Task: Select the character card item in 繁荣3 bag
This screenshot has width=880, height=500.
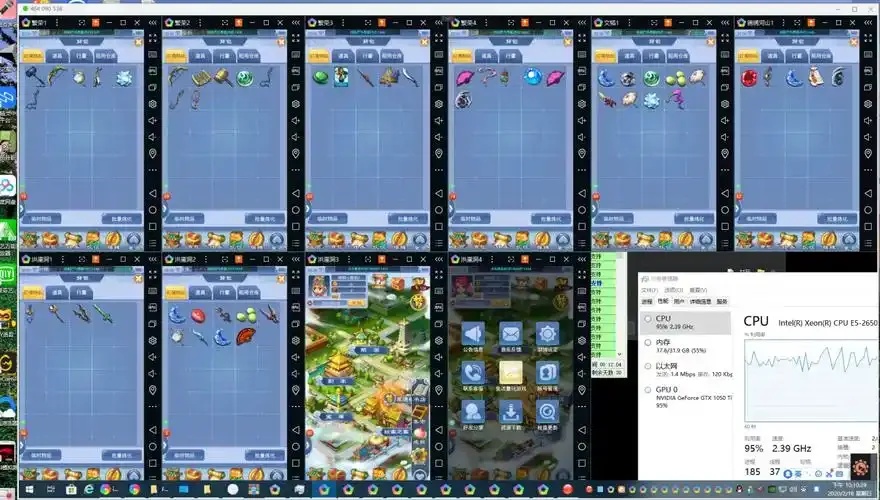Action: [x=341, y=77]
